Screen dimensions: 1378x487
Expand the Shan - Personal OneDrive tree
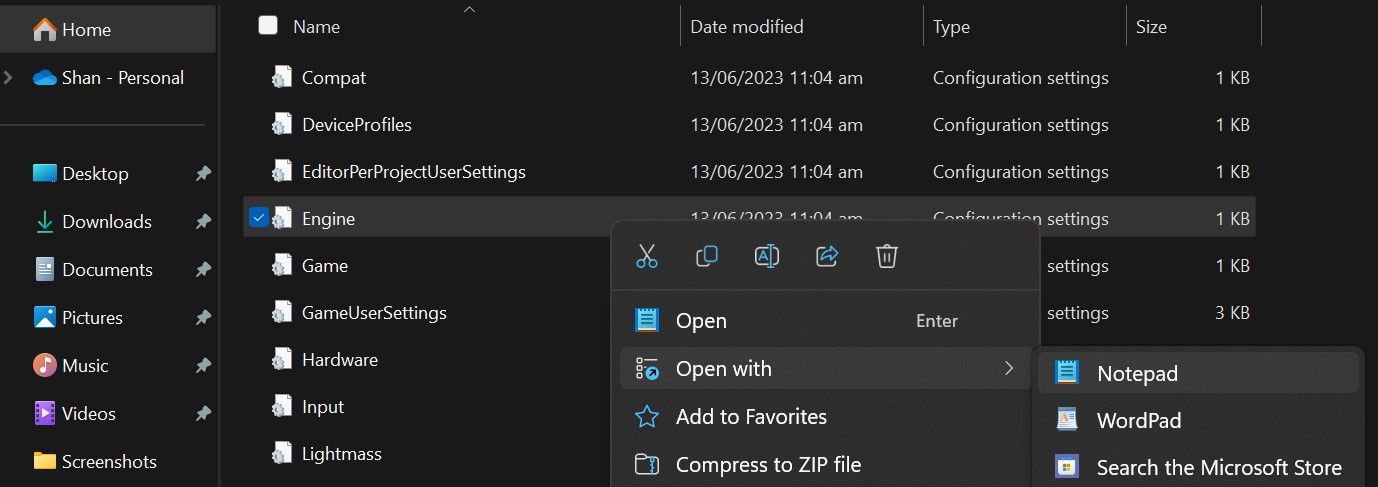pyautogui.click(x=8, y=77)
